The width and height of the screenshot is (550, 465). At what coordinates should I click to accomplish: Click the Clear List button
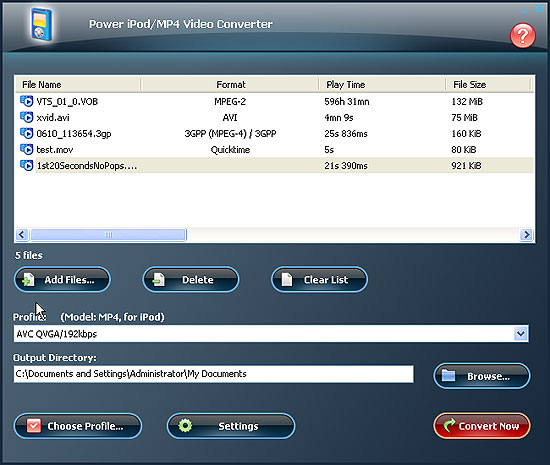click(319, 279)
